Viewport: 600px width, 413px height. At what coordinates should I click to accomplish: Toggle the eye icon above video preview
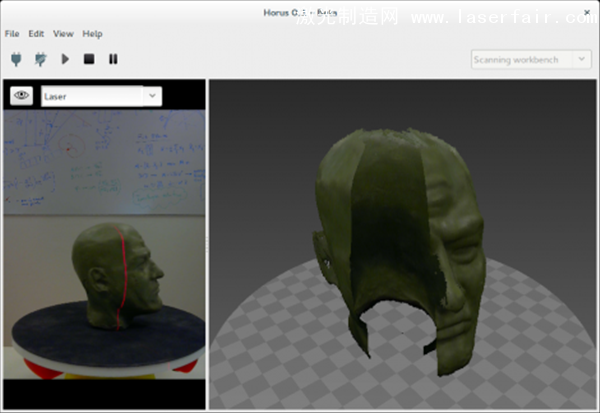coord(21,96)
